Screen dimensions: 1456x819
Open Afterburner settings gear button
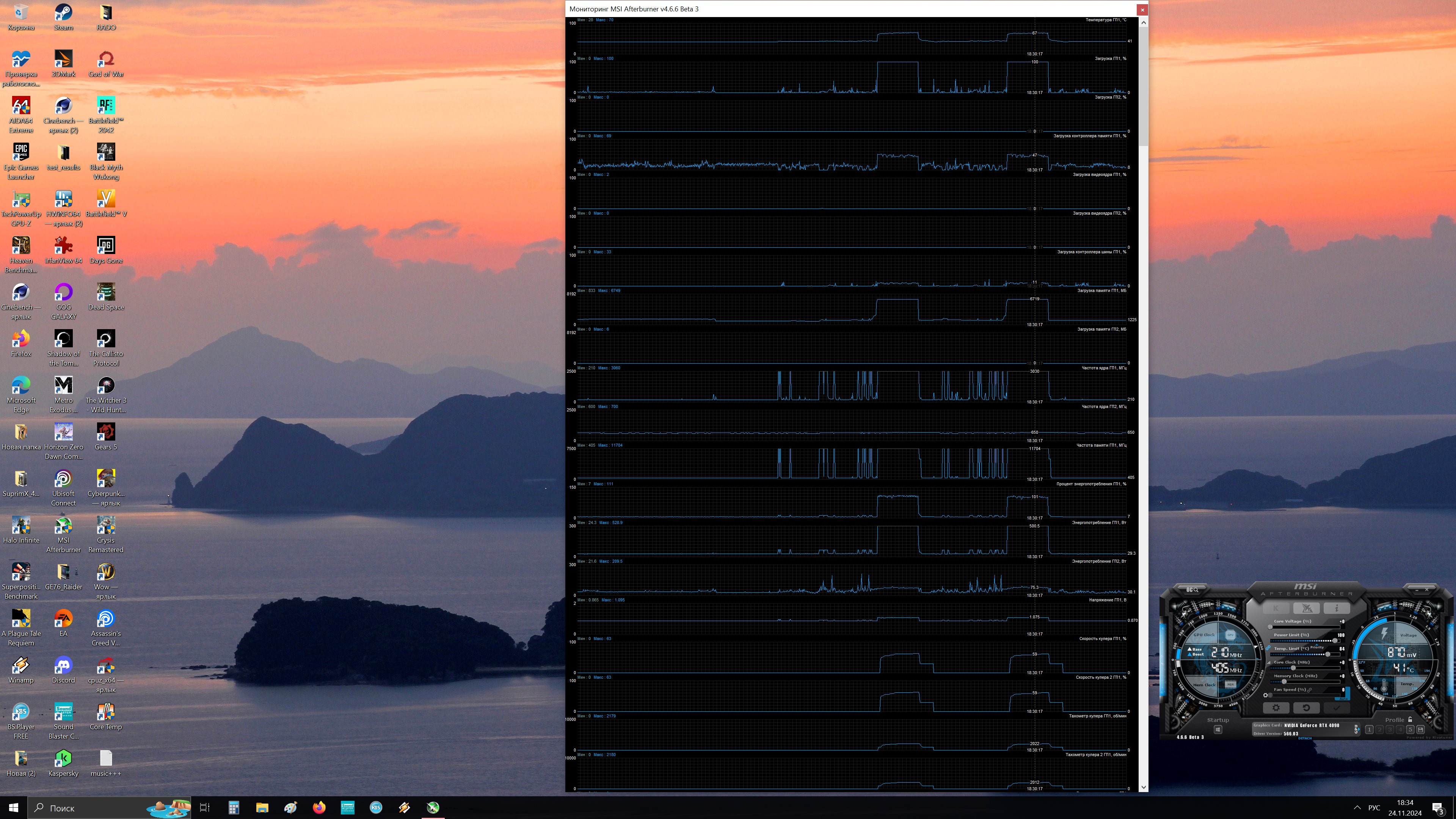(1276, 708)
